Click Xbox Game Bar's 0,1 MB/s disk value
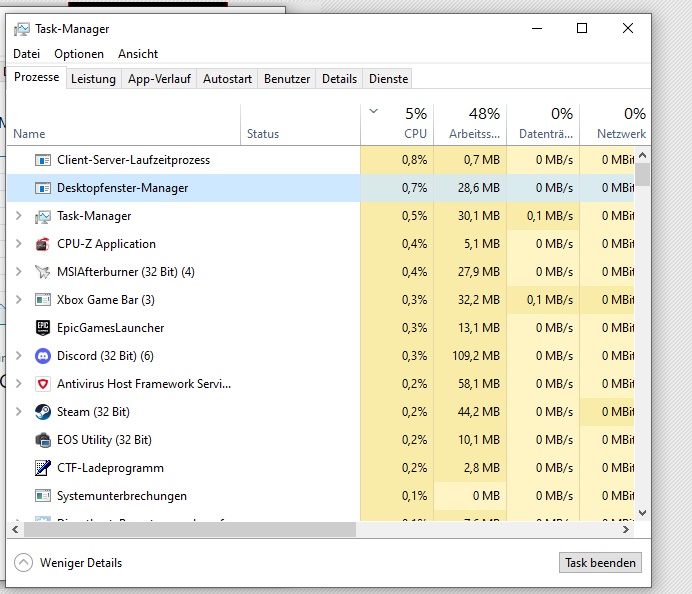The image size is (692, 594). [x=550, y=300]
